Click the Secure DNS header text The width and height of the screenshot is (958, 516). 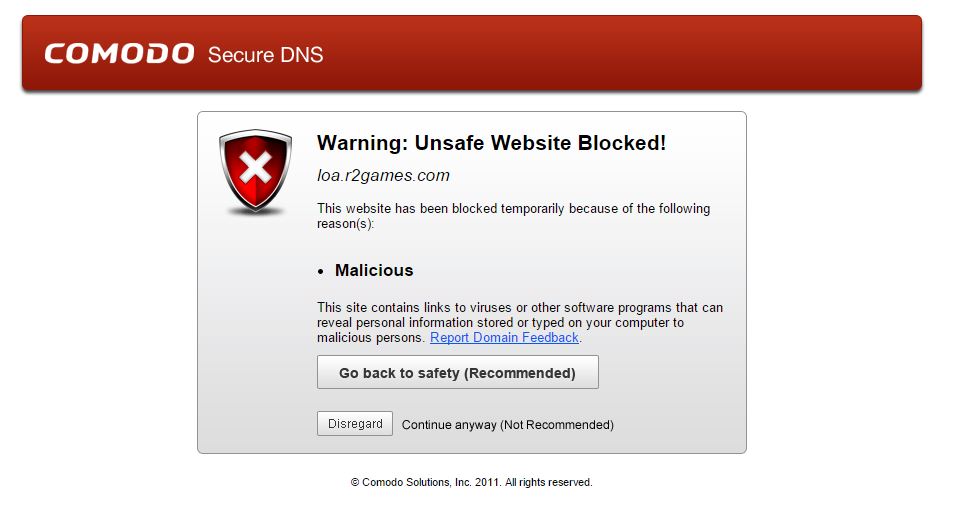point(265,55)
